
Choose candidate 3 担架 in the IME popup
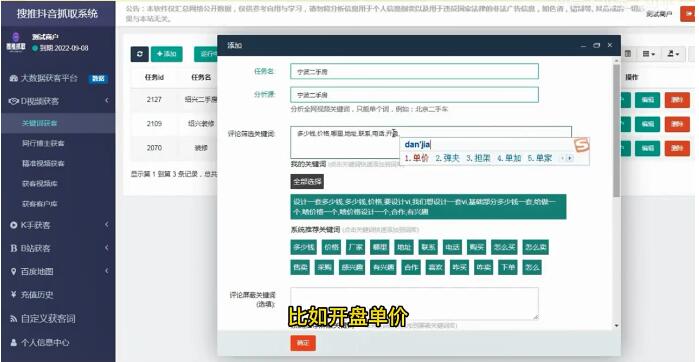[478, 158]
